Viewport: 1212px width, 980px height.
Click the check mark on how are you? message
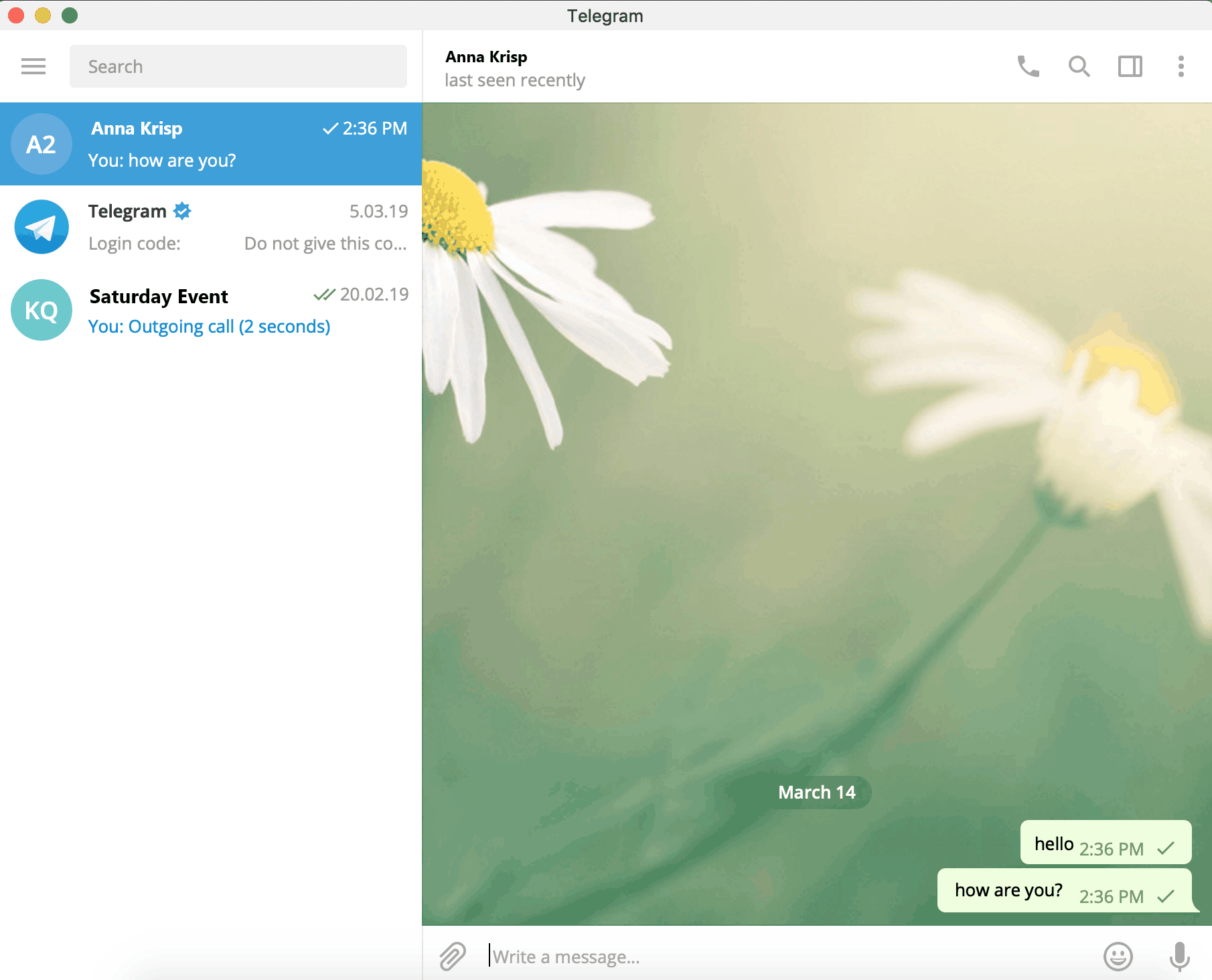1165,896
